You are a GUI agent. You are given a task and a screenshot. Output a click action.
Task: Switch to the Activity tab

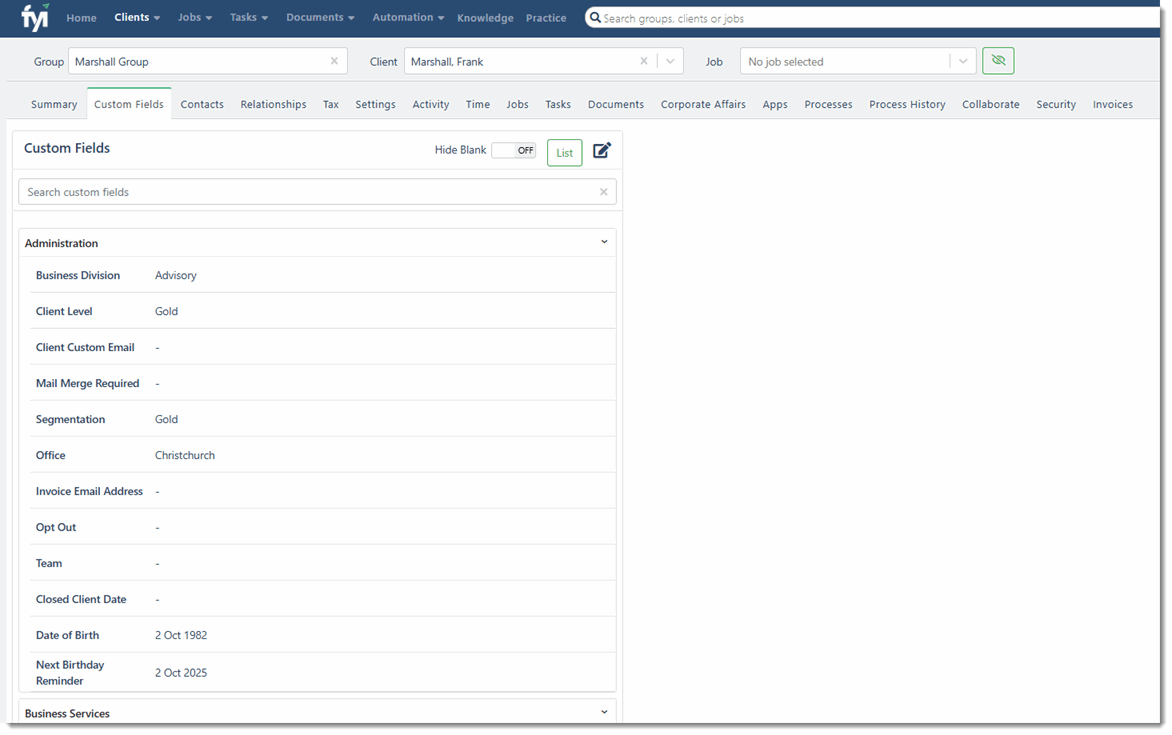[431, 105]
